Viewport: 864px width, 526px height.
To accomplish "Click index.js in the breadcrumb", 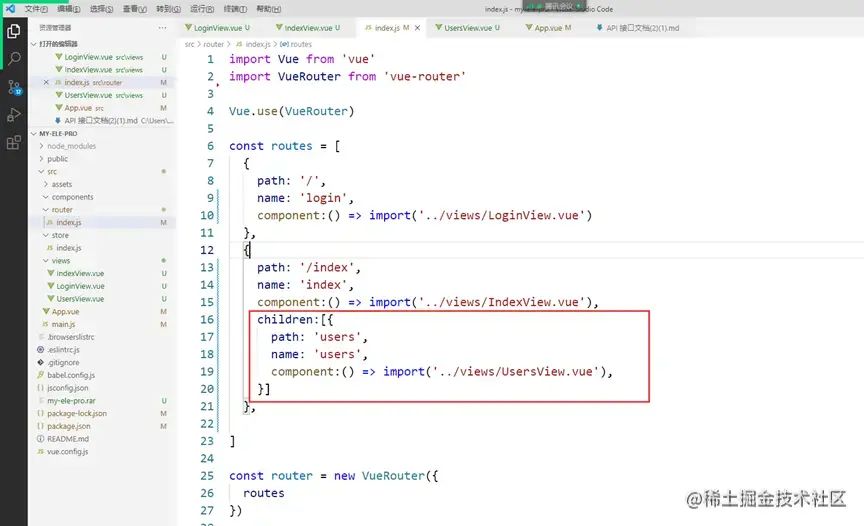I will click(x=258, y=44).
